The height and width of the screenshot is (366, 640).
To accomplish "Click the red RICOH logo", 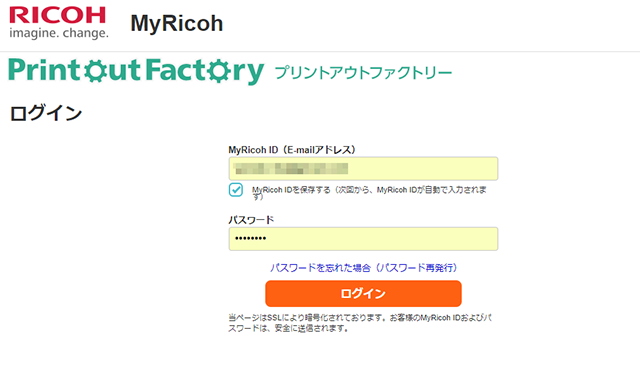I will (58, 16).
